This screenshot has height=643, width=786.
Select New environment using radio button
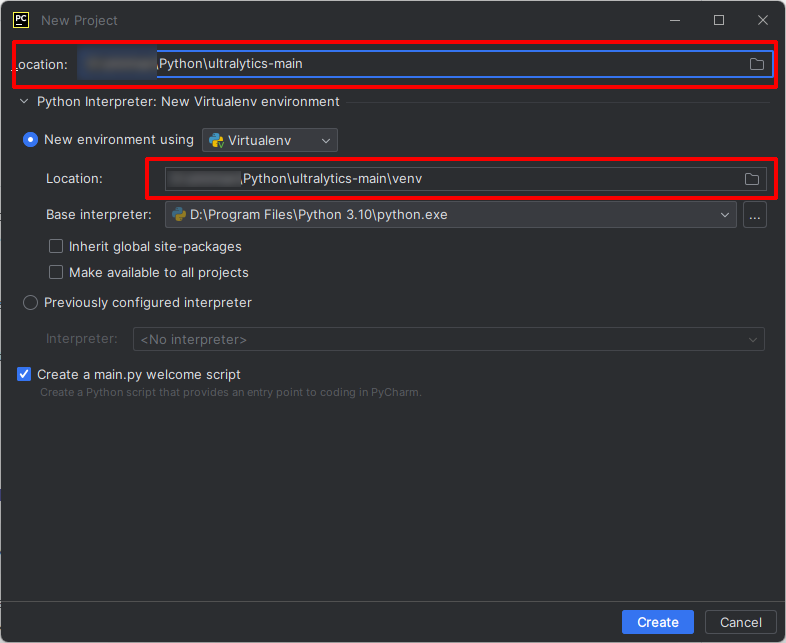pos(31,140)
